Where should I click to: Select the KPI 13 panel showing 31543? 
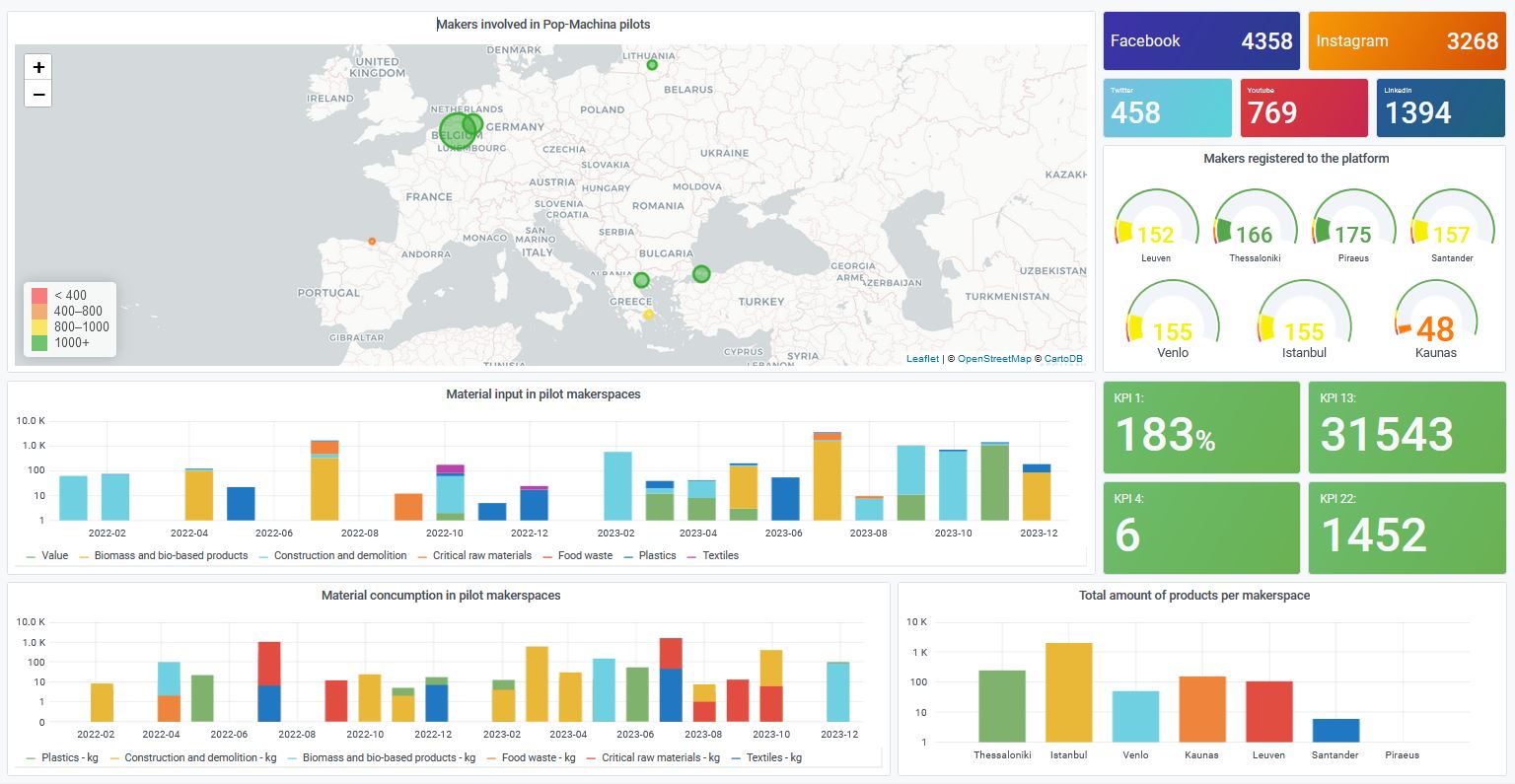1407,428
